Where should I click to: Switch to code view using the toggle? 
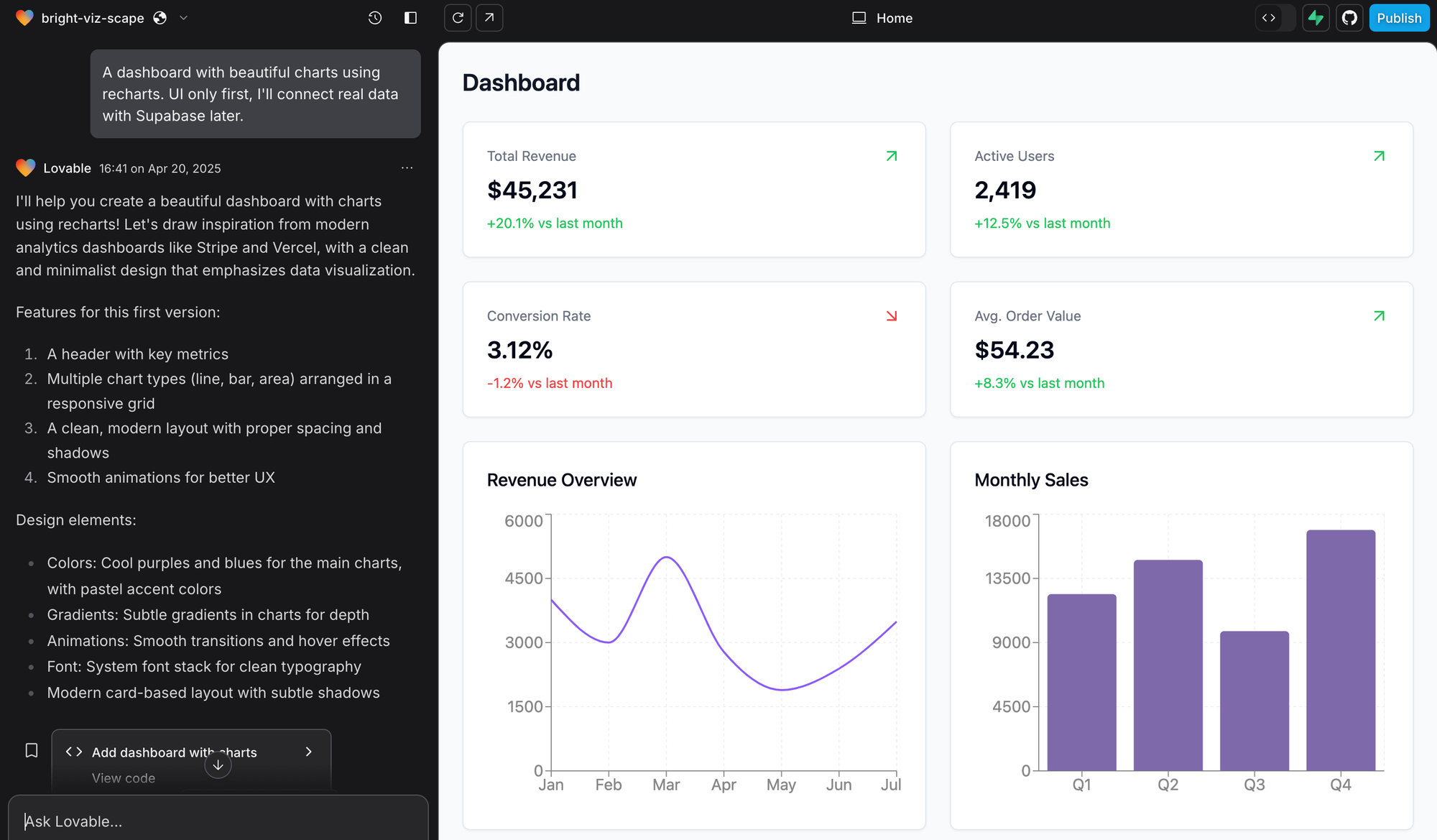1267,18
